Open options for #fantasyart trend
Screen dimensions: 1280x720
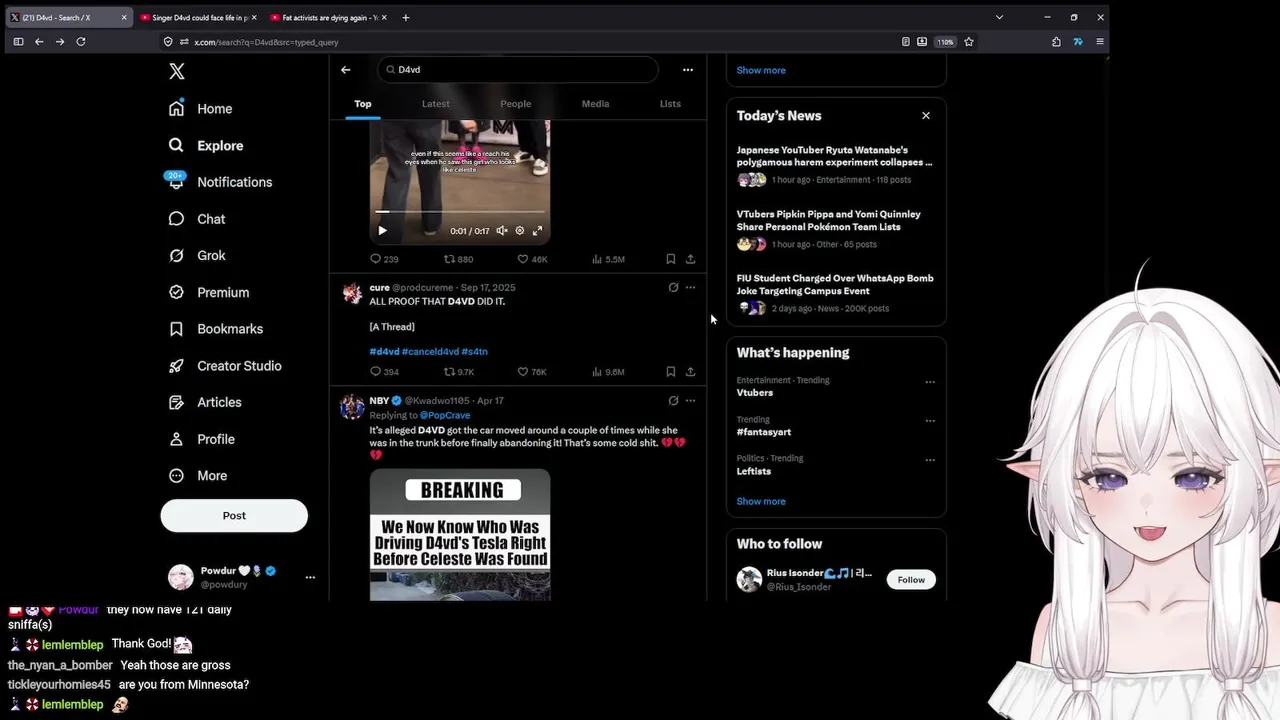point(930,421)
